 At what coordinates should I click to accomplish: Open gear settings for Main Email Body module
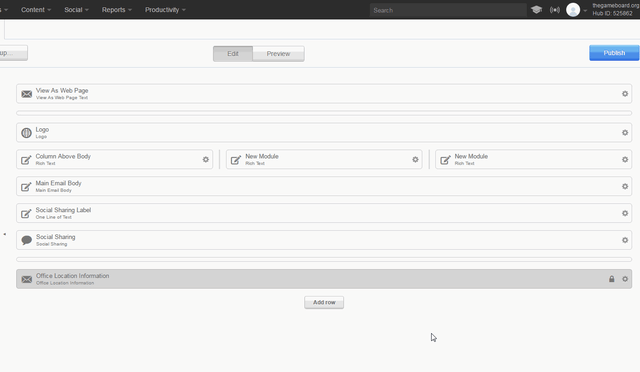coord(625,187)
